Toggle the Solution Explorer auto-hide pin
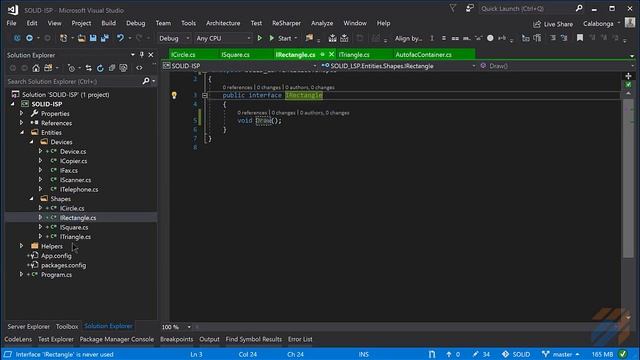 pyautogui.click(x=142, y=55)
